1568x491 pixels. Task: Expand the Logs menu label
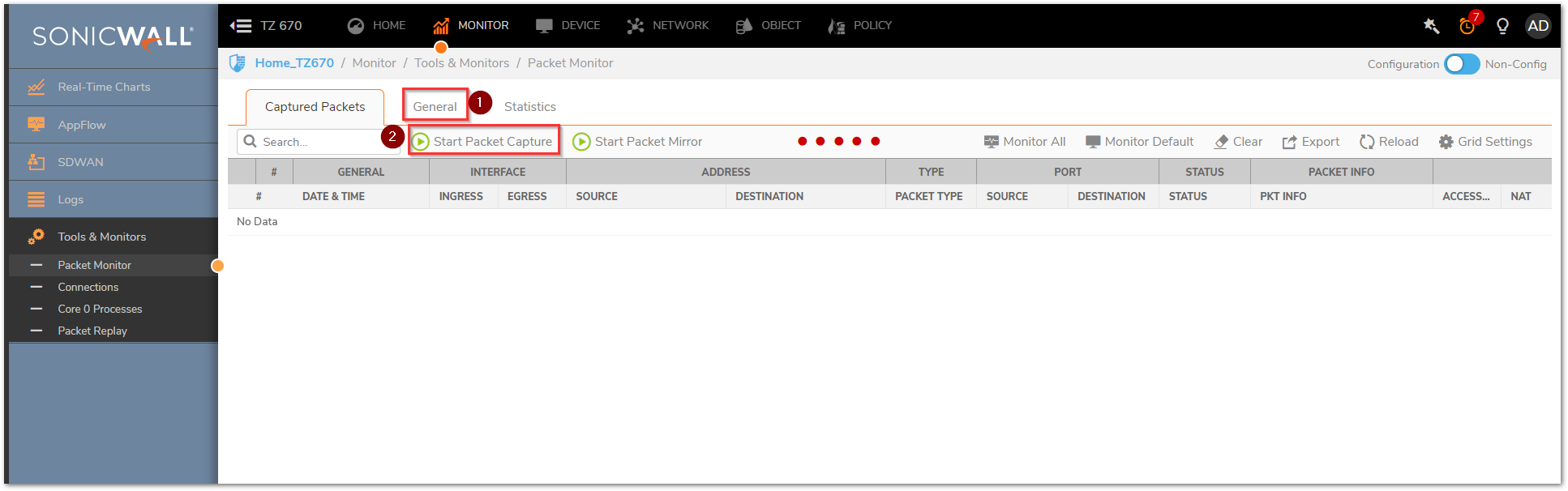coord(71,199)
